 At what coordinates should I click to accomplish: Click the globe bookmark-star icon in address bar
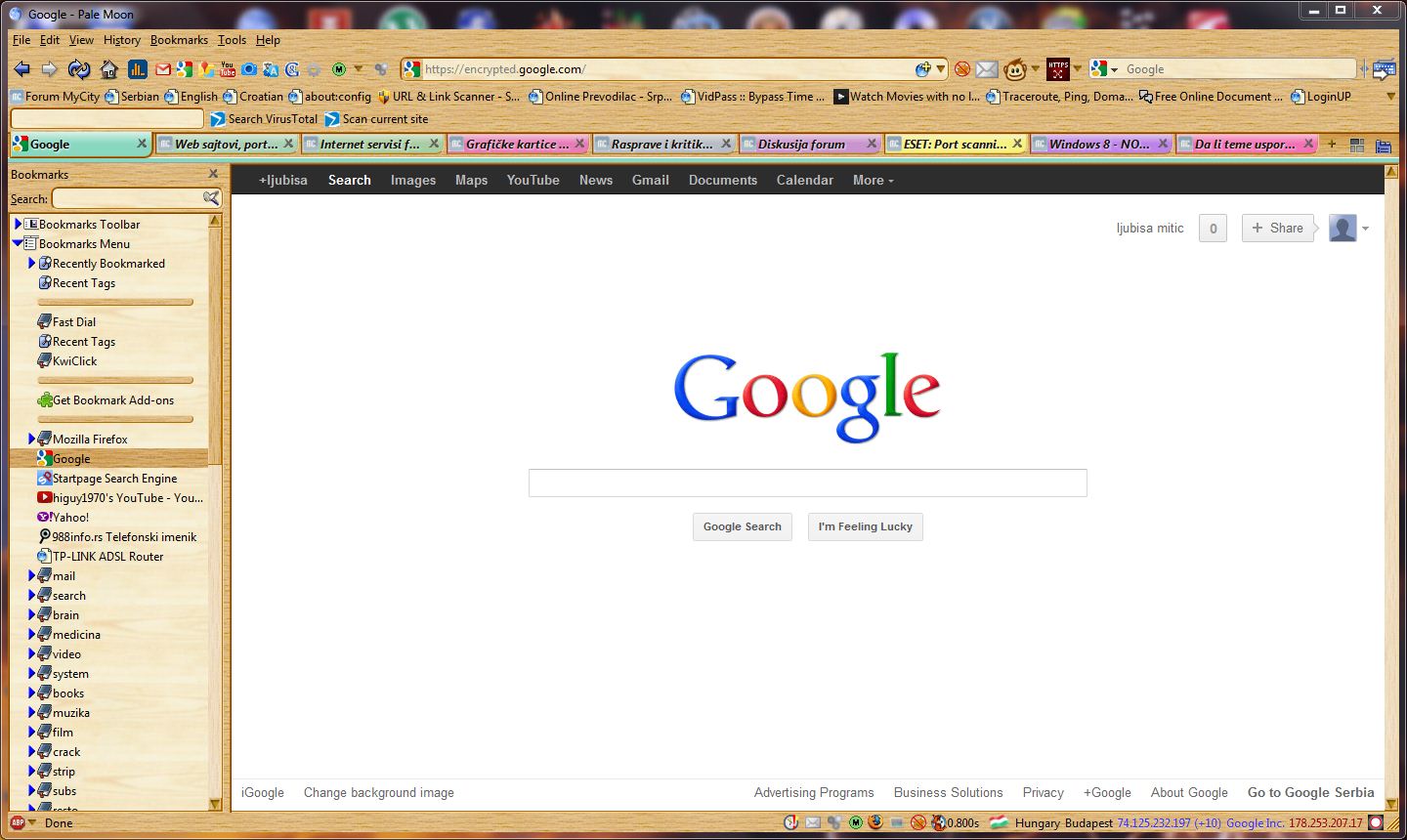point(923,69)
